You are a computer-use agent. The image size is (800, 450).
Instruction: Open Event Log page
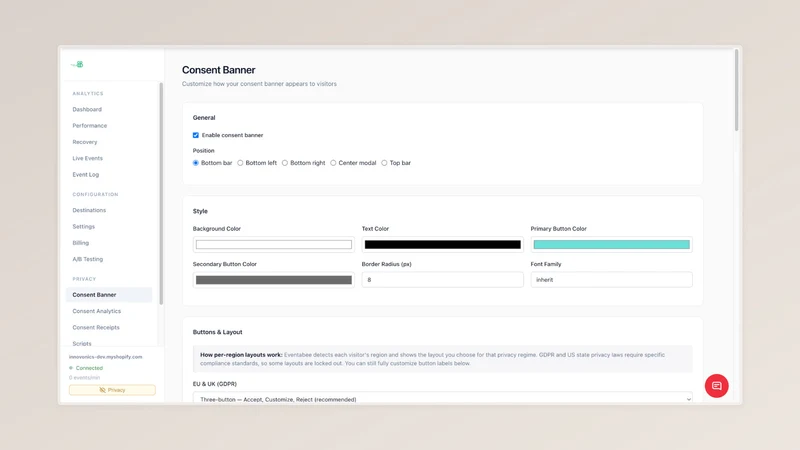tap(86, 174)
